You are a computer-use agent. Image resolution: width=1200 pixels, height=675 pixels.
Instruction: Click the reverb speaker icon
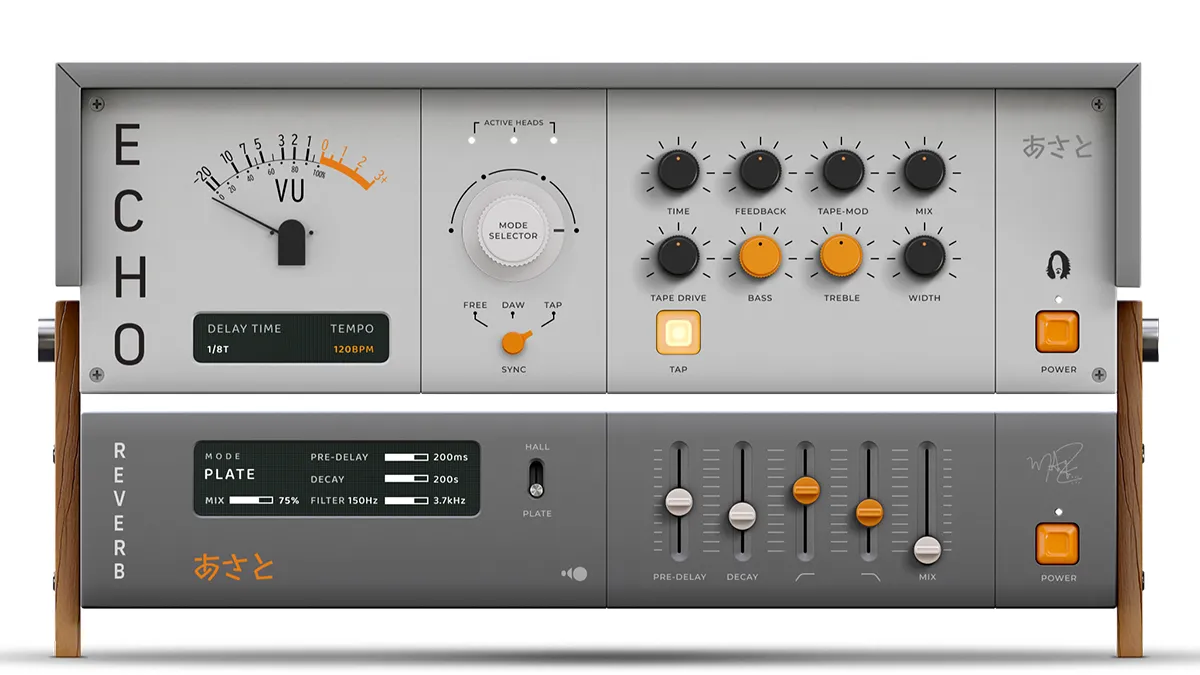[x=574, y=574]
